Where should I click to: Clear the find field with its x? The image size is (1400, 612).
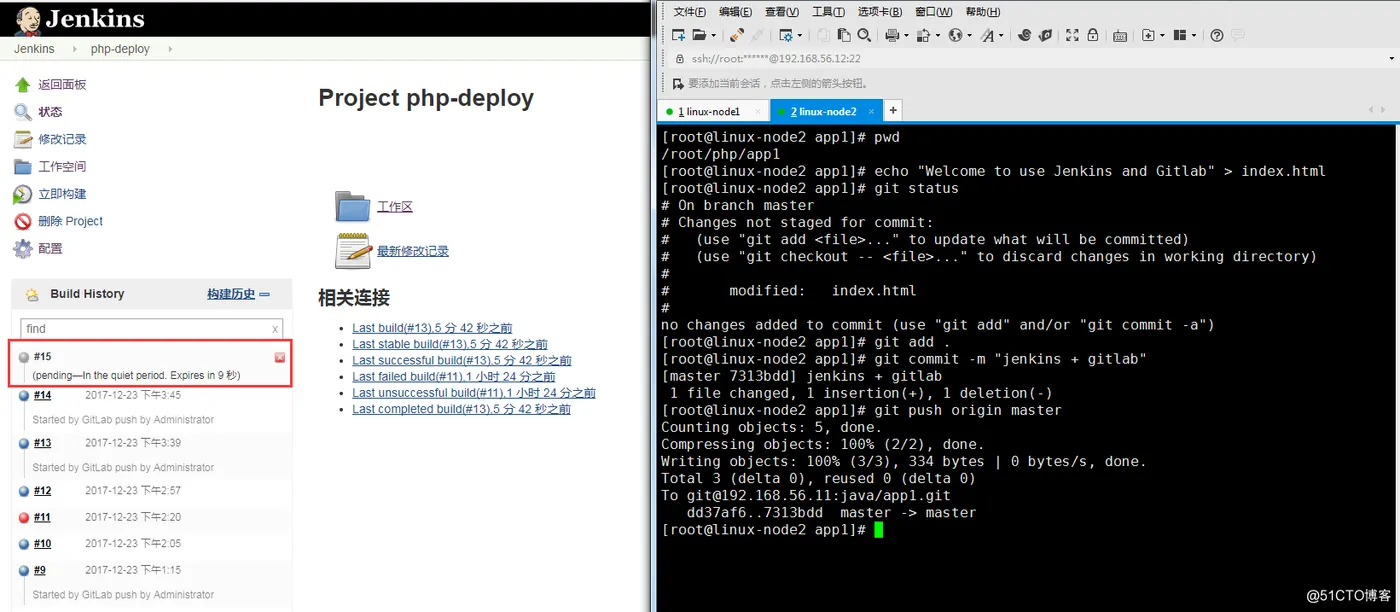[x=275, y=329]
